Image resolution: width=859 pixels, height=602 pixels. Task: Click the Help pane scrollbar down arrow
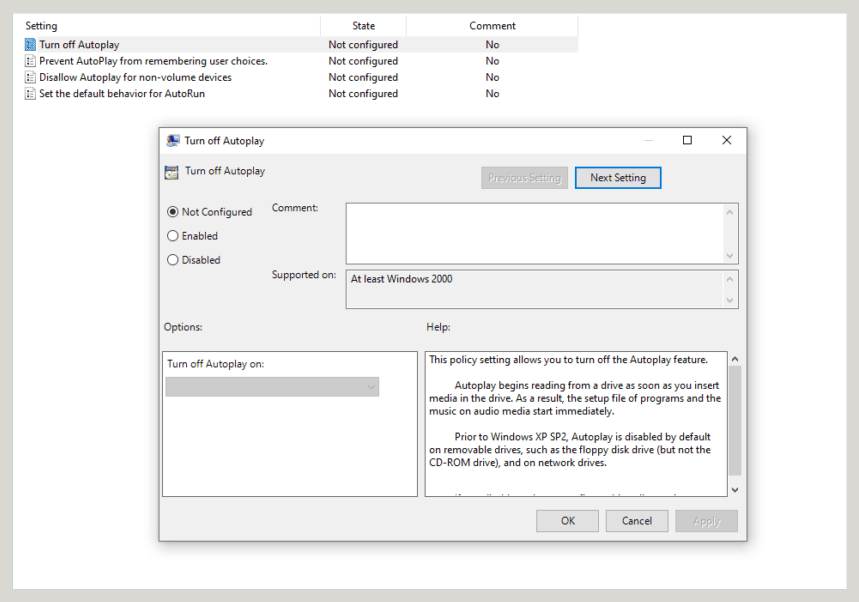click(734, 489)
